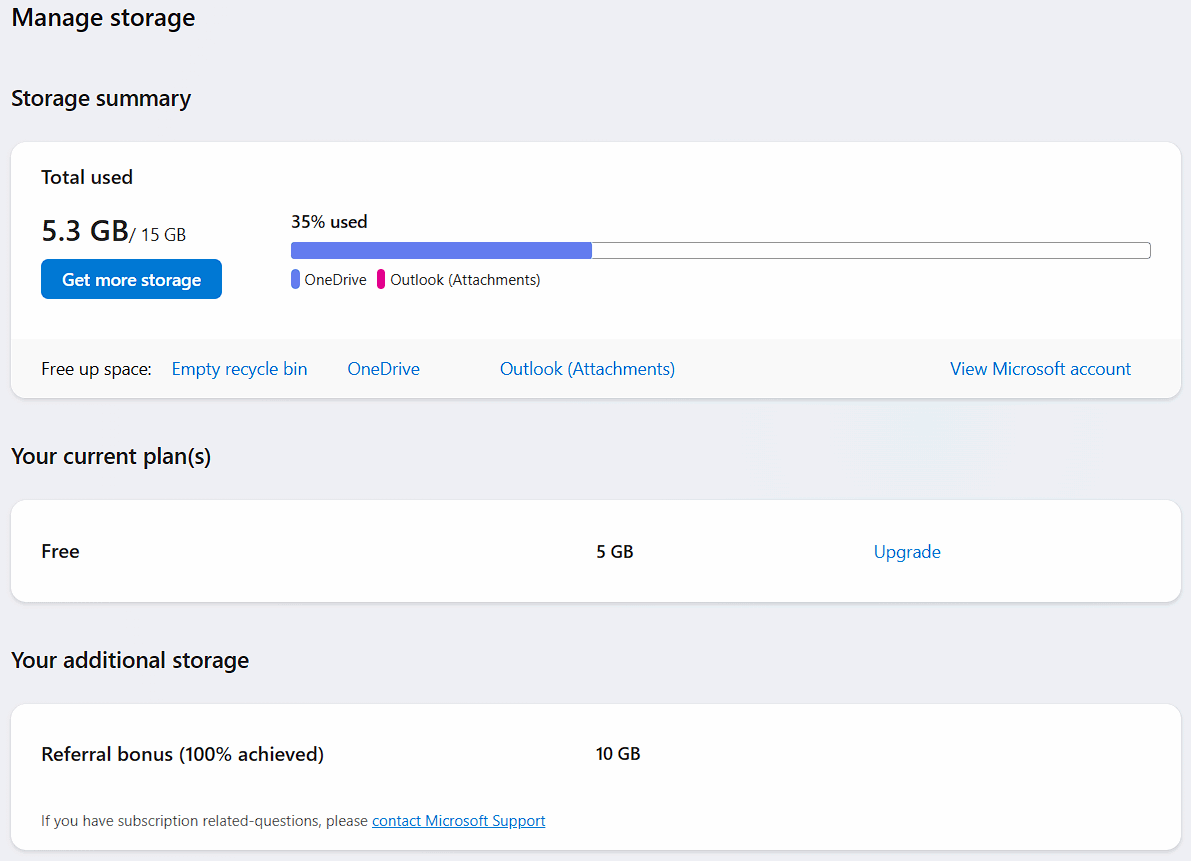Viewport: 1191px width, 861px height.
Task: Open View Microsoft account link
Action: (x=1040, y=369)
